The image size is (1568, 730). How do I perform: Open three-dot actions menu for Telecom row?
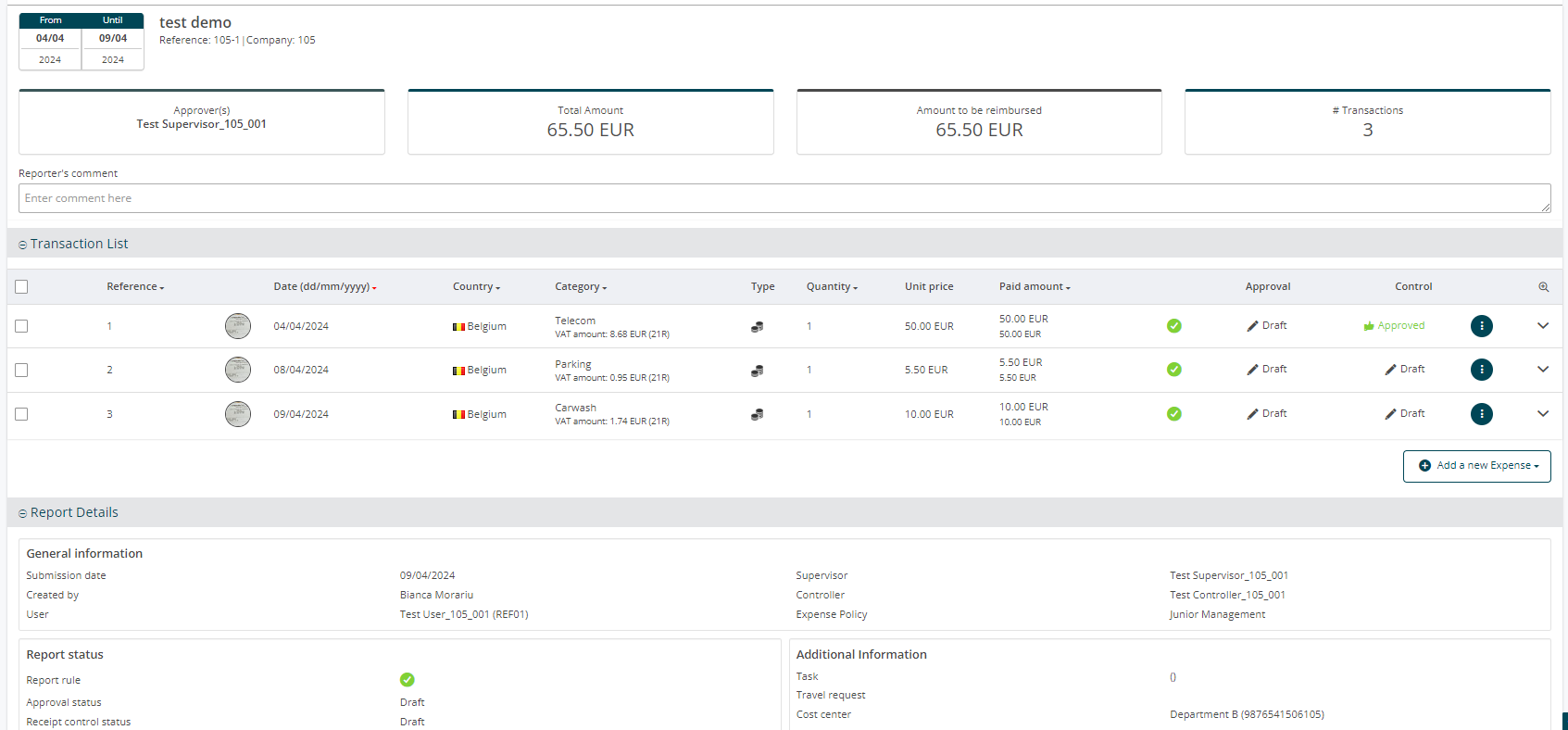[x=1481, y=326]
